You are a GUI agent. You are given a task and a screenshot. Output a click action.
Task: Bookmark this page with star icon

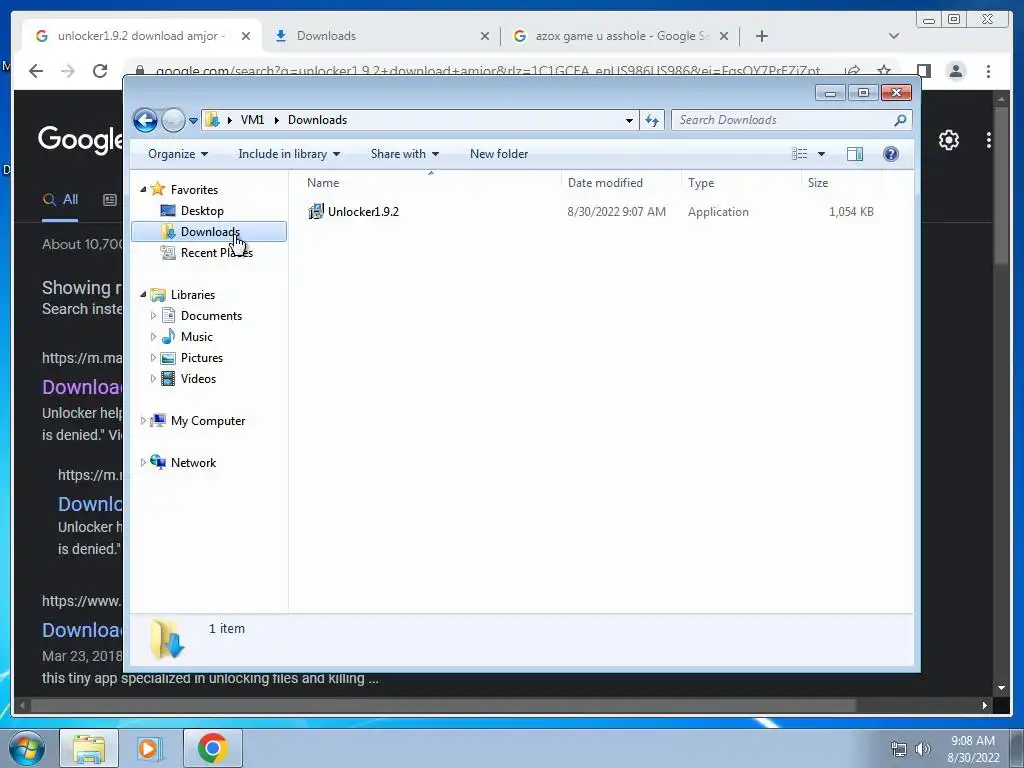point(884,71)
